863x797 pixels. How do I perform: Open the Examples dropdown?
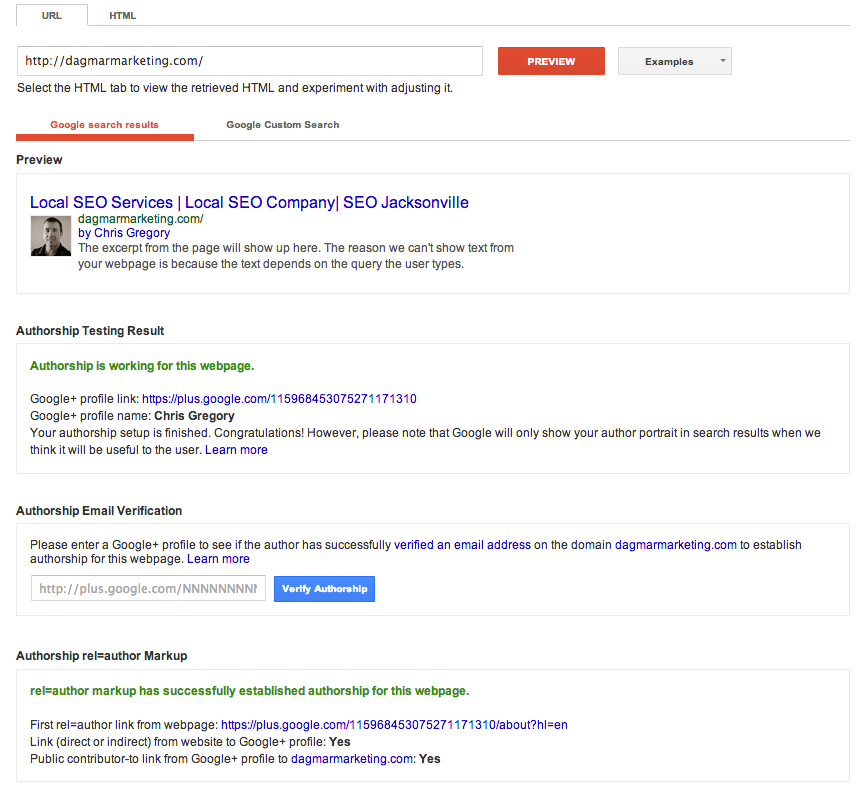(675, 61)
